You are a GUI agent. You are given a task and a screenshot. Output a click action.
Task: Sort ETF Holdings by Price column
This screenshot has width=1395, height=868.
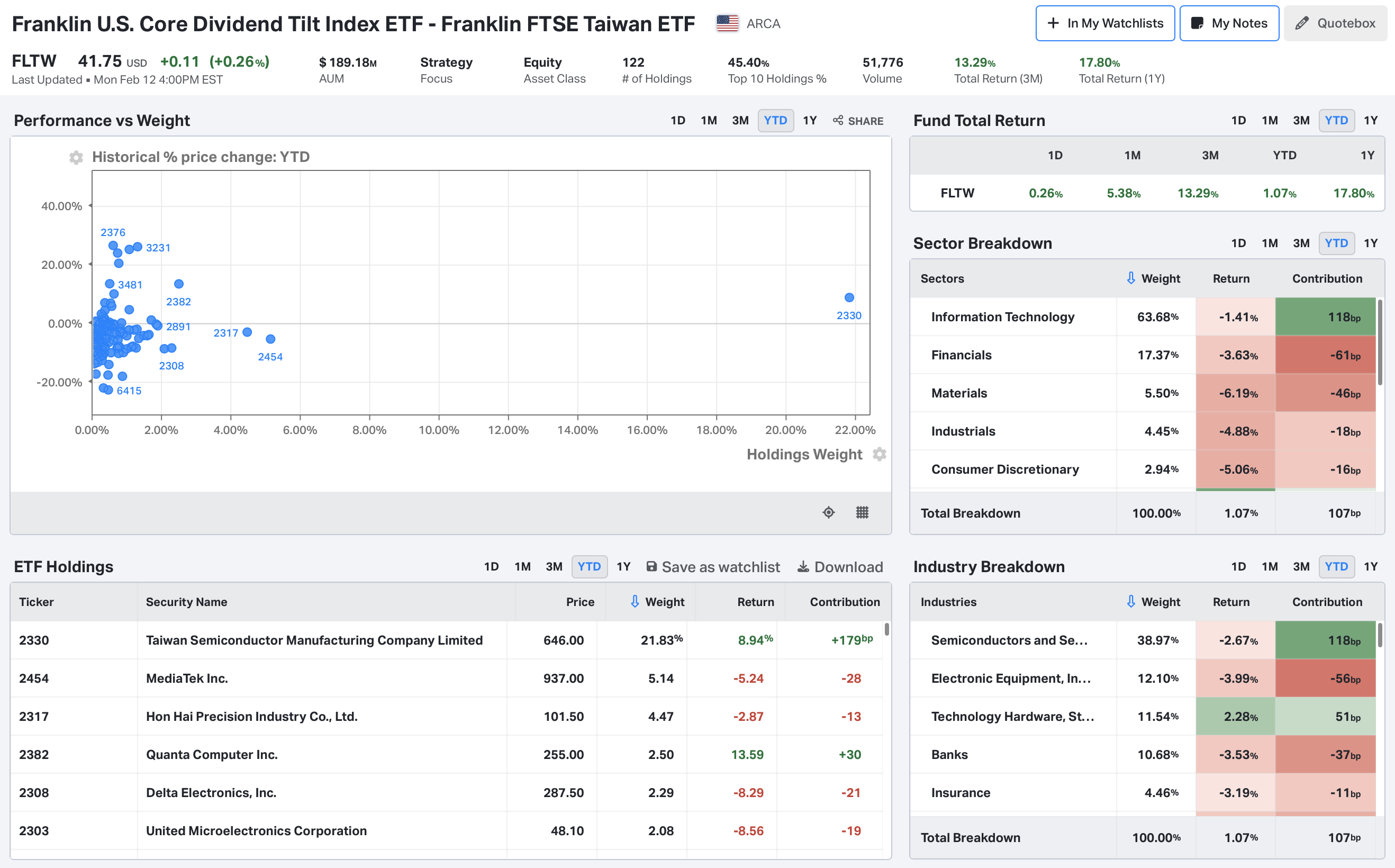pos(580,602)
